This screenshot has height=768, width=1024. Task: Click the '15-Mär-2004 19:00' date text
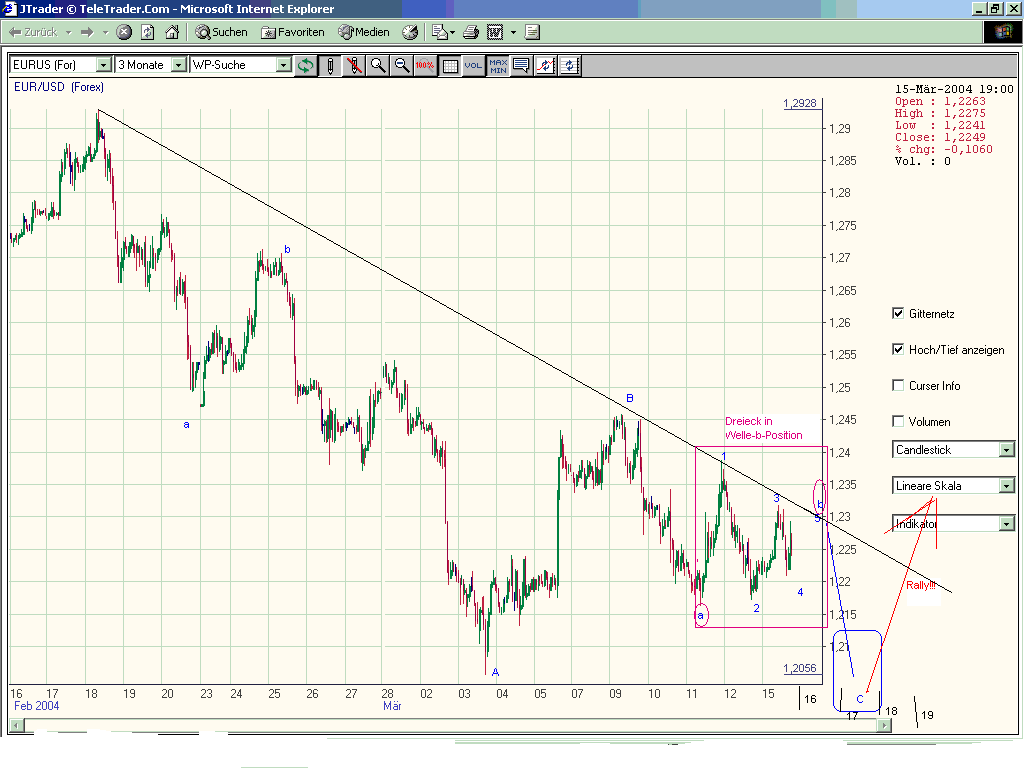[x=954, y=89]
